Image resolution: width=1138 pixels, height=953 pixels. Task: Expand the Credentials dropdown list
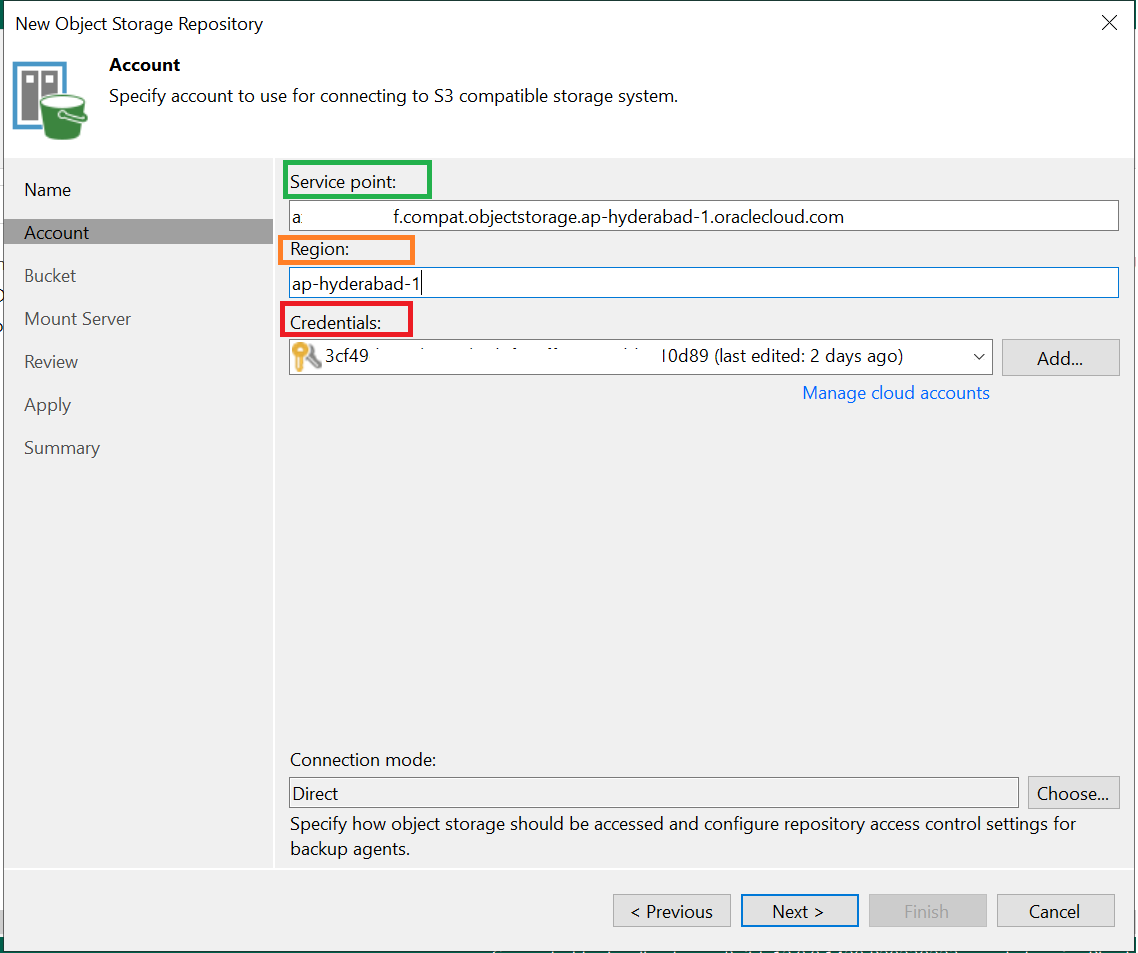coord(979,356)
